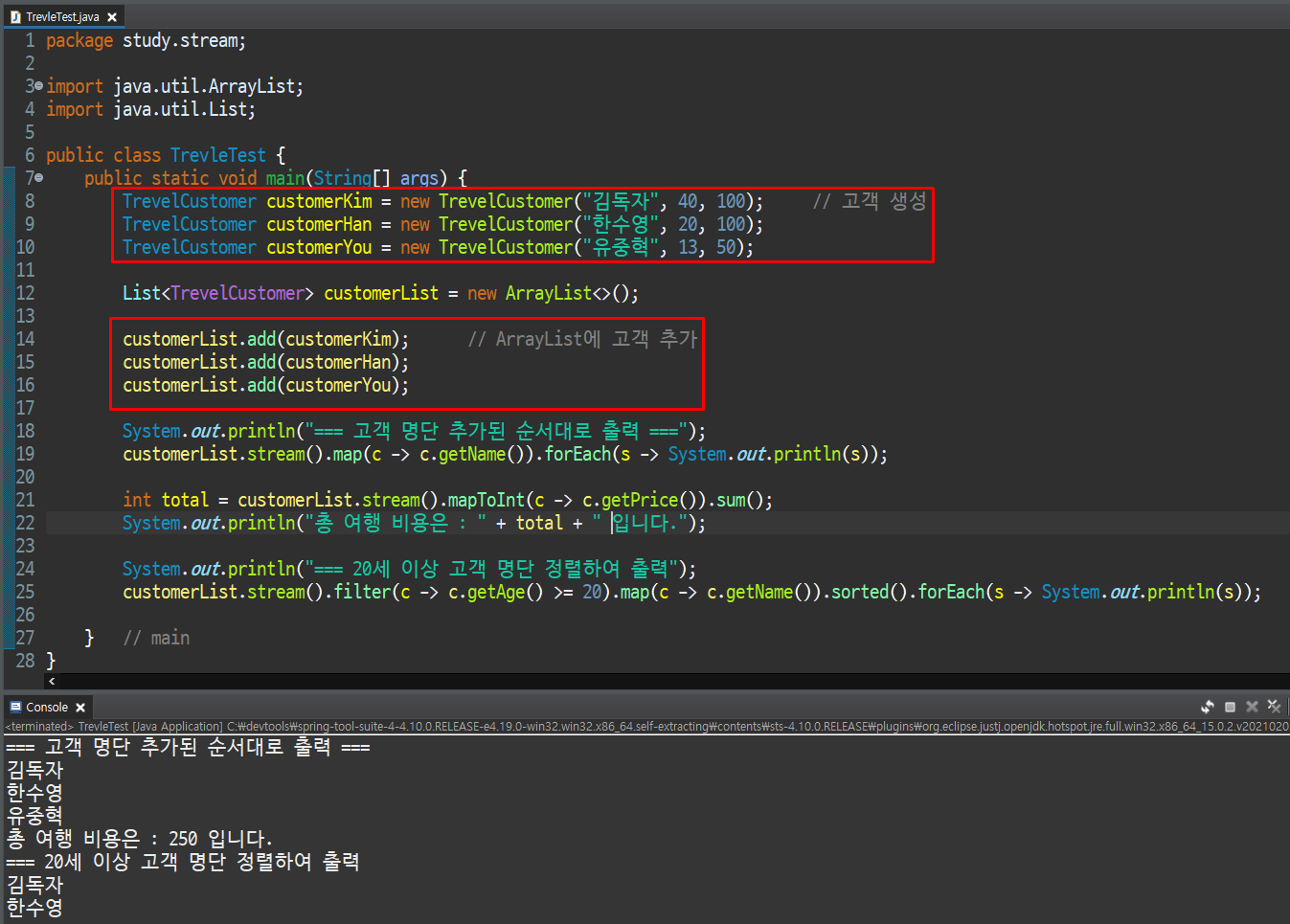
Task: Click 'sorted()' on line 25
Action: point(870,592)
